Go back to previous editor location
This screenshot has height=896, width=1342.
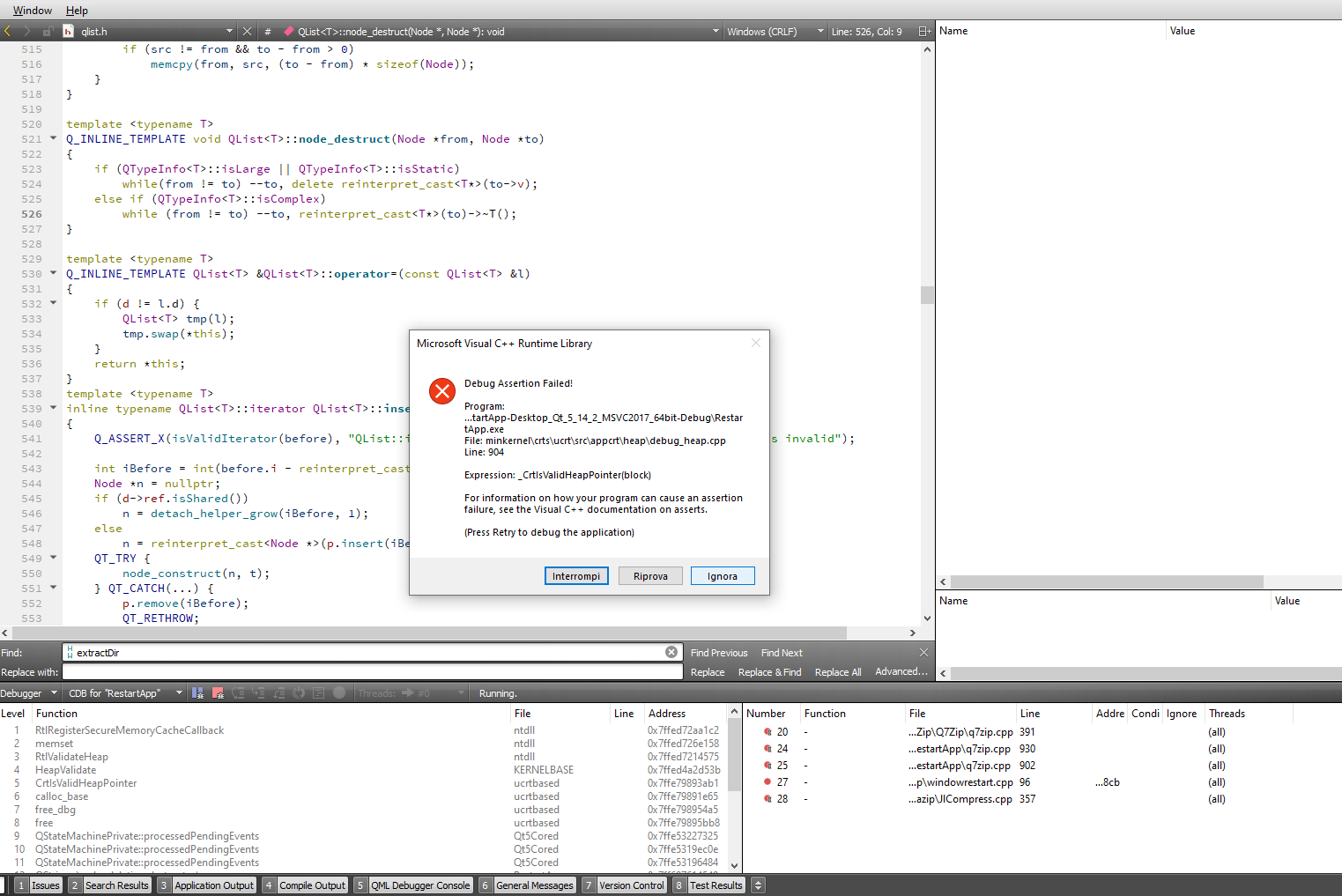point(7,31)
